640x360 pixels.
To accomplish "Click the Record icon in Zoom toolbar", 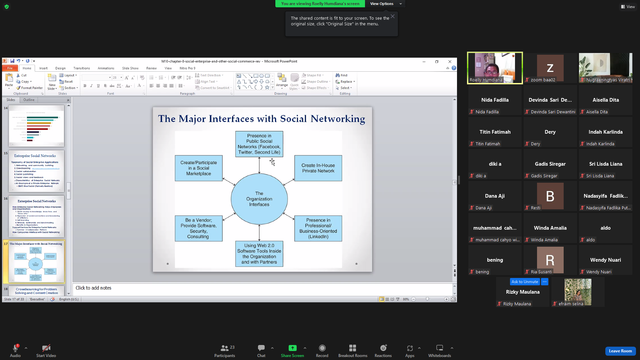I will pos(322,348).
